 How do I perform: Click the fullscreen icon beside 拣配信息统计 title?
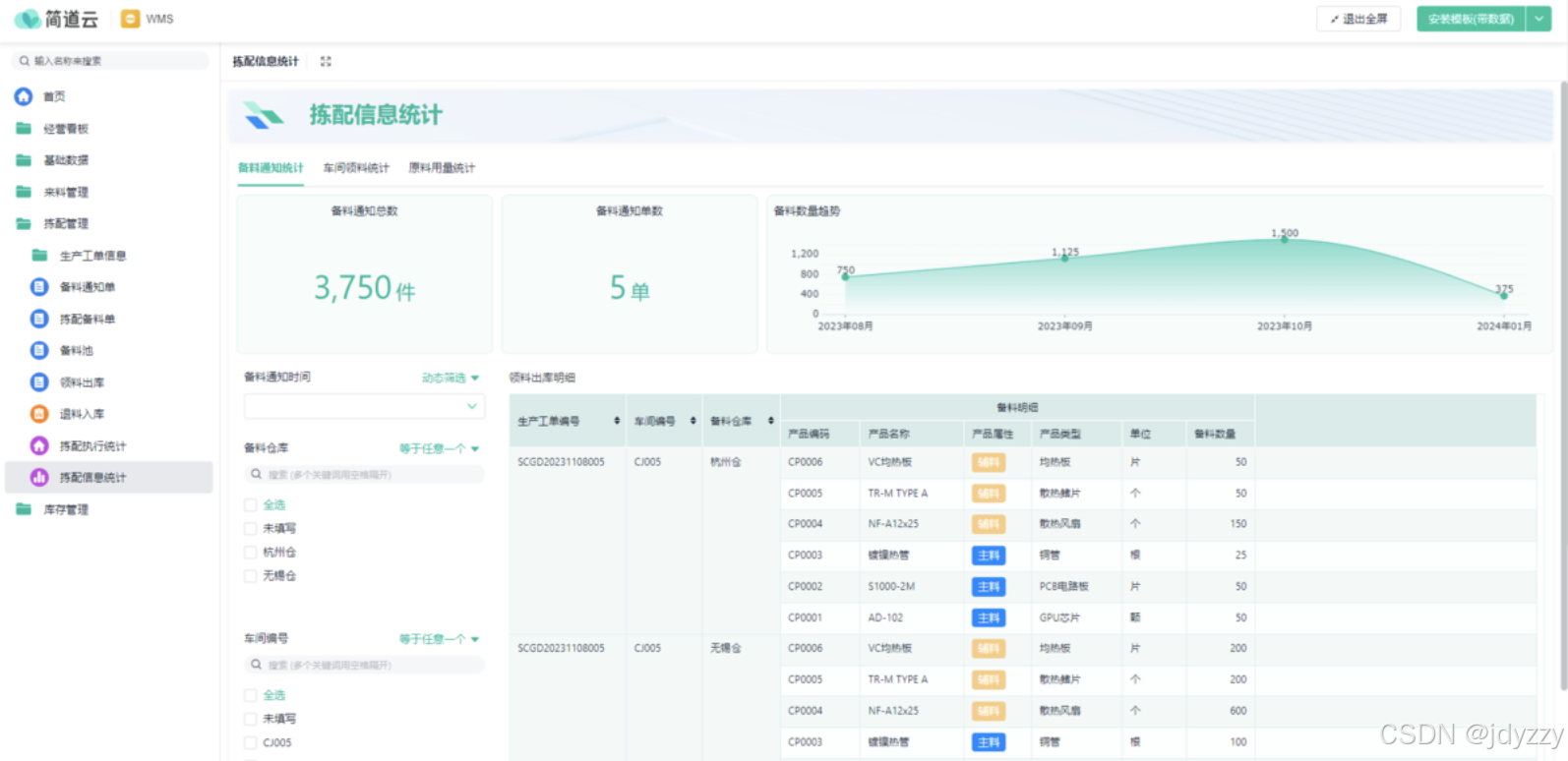(x=326, y=61)
